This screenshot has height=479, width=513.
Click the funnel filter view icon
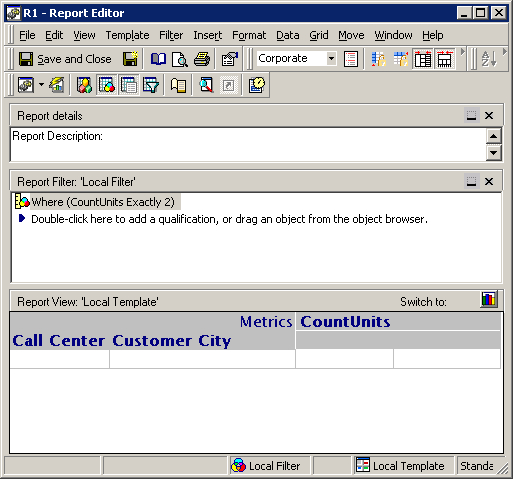tap(151, 85)
